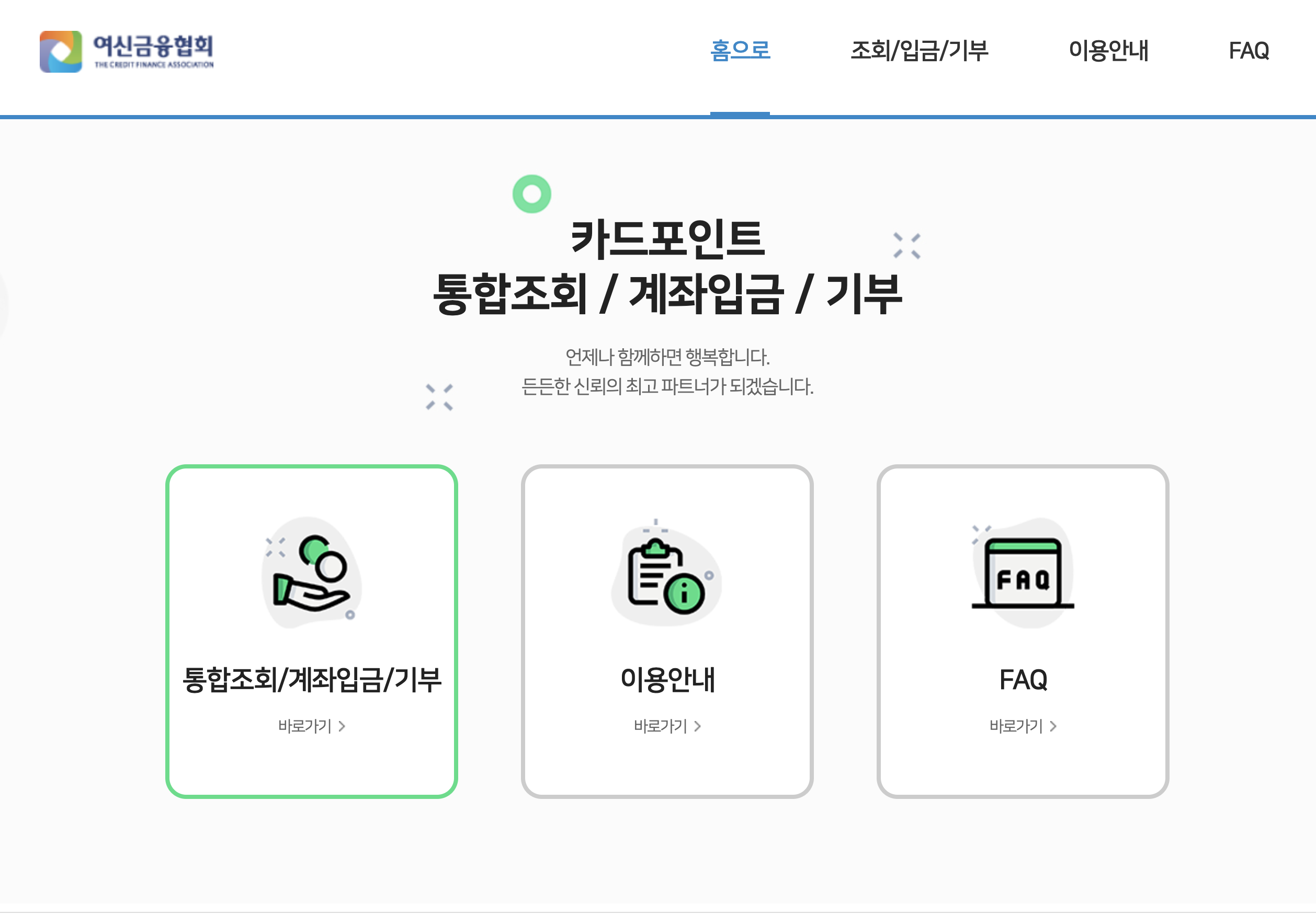Click the FAQ browser window icon
Viewport: 1316px width, 915px height.
point(1022,573)
